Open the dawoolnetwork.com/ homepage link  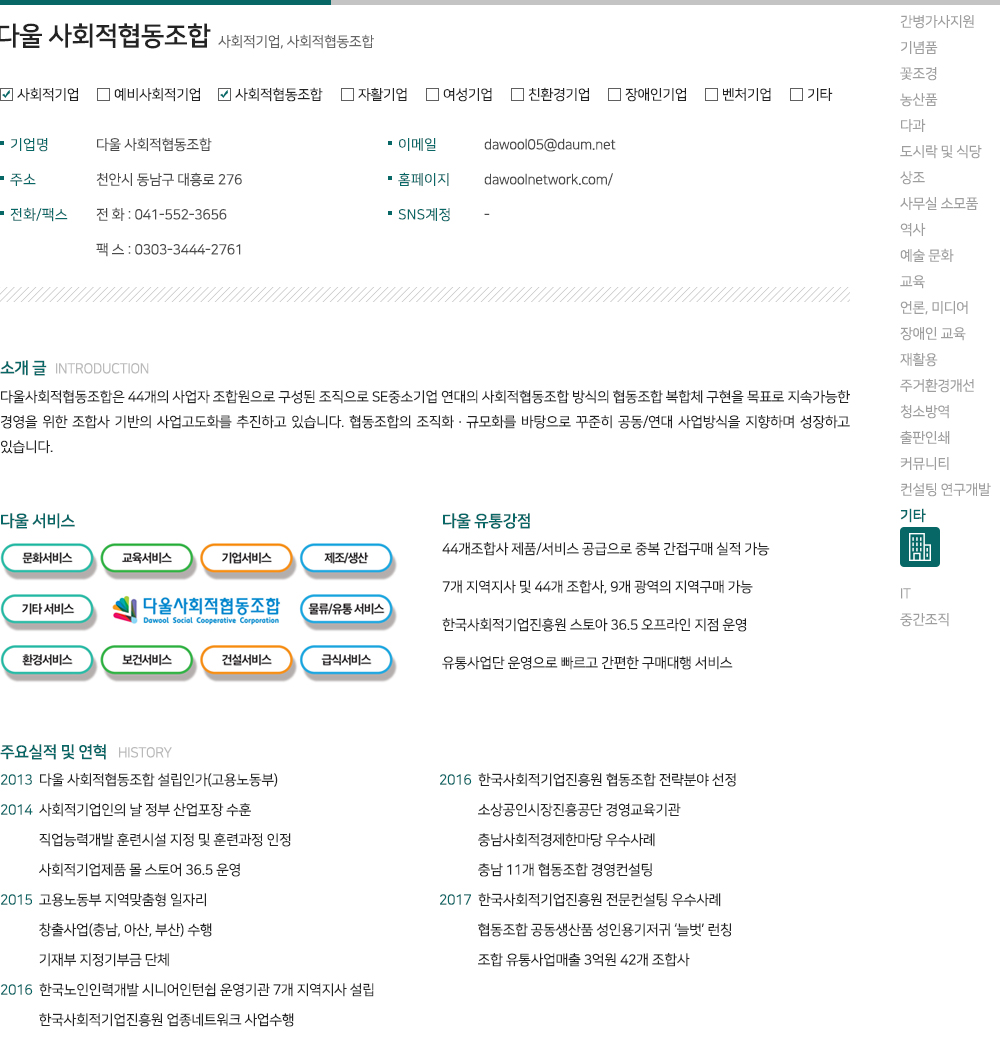click(548, 179)
